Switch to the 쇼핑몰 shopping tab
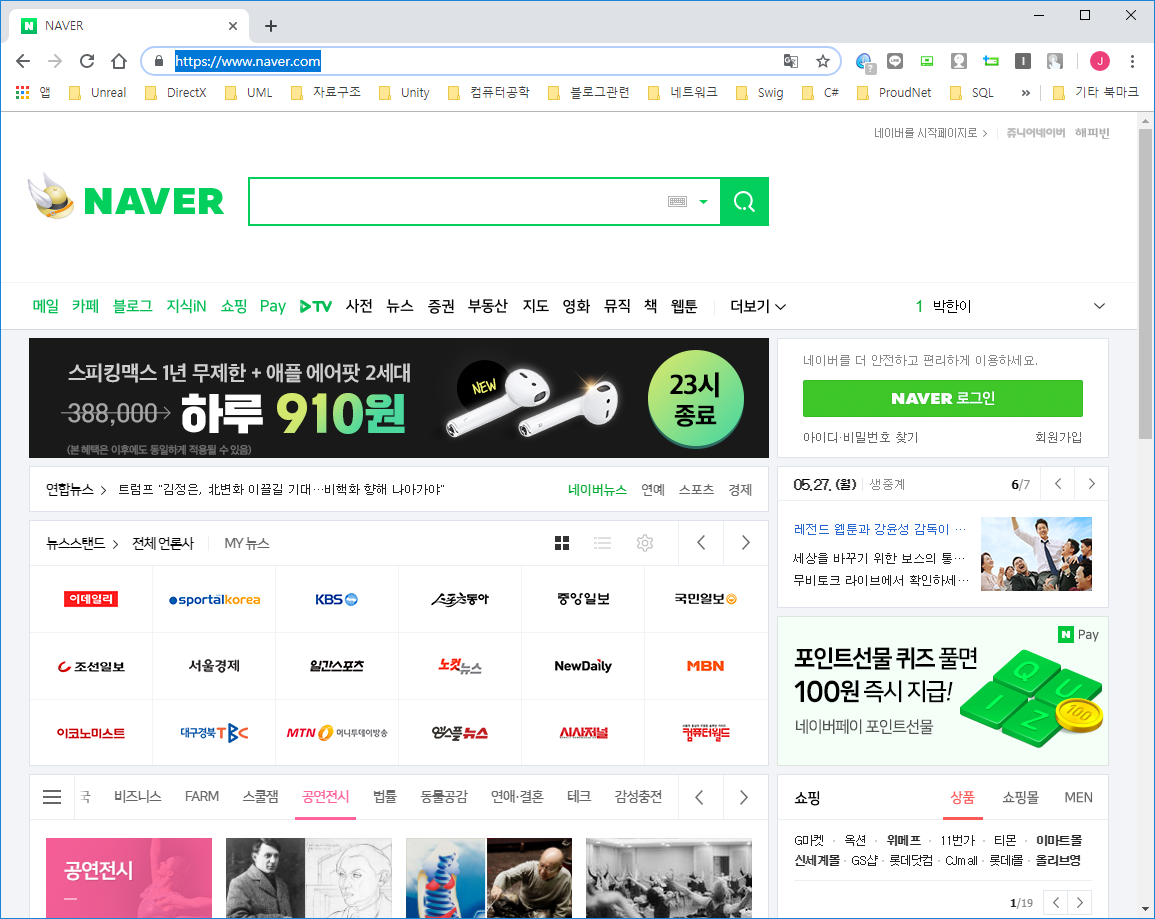The height and width of the screenshot is (919, 1155). pyautogui.click(x=1020, y=797)
